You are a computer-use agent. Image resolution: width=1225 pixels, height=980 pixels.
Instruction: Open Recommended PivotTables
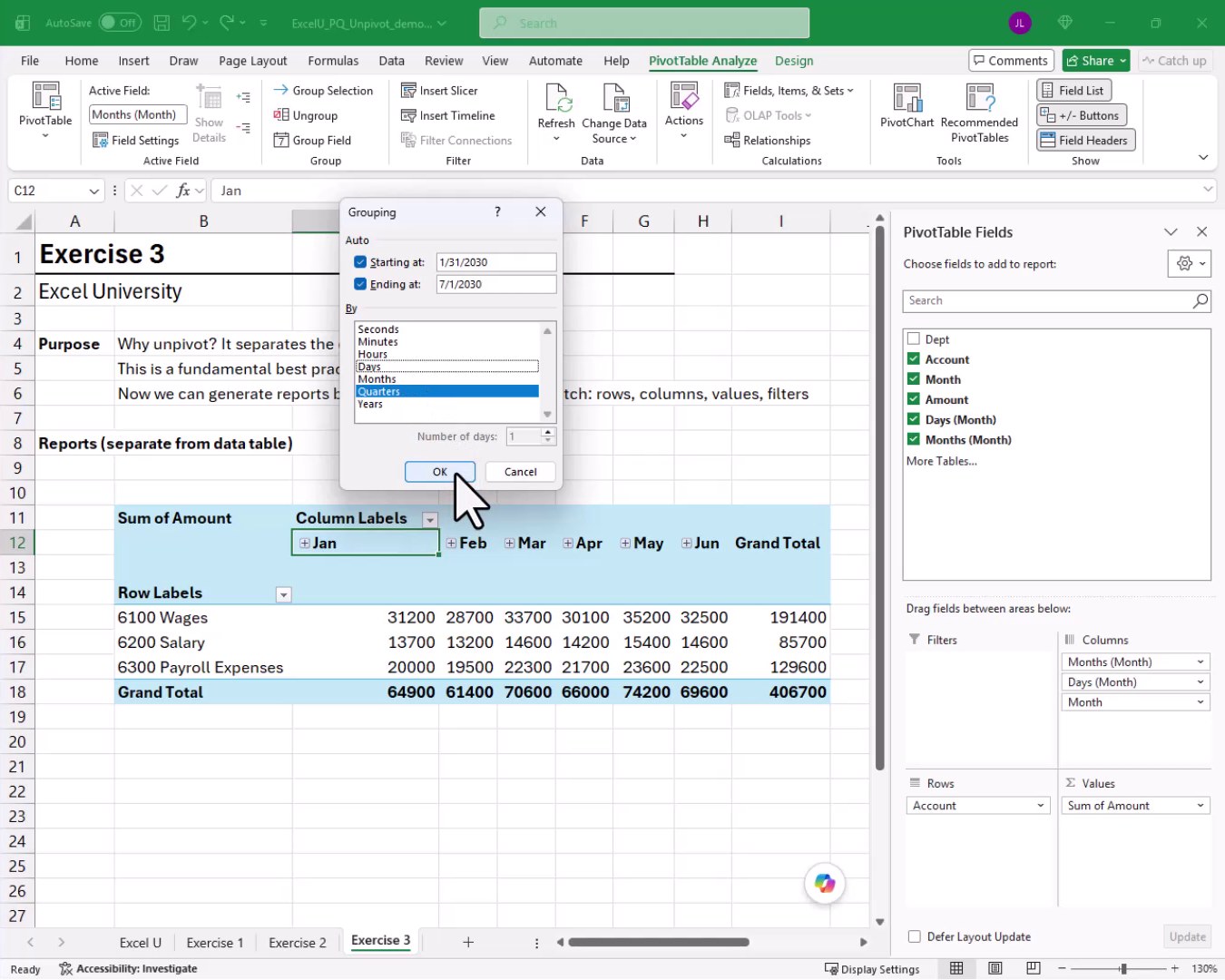click(x=979, y=112)
